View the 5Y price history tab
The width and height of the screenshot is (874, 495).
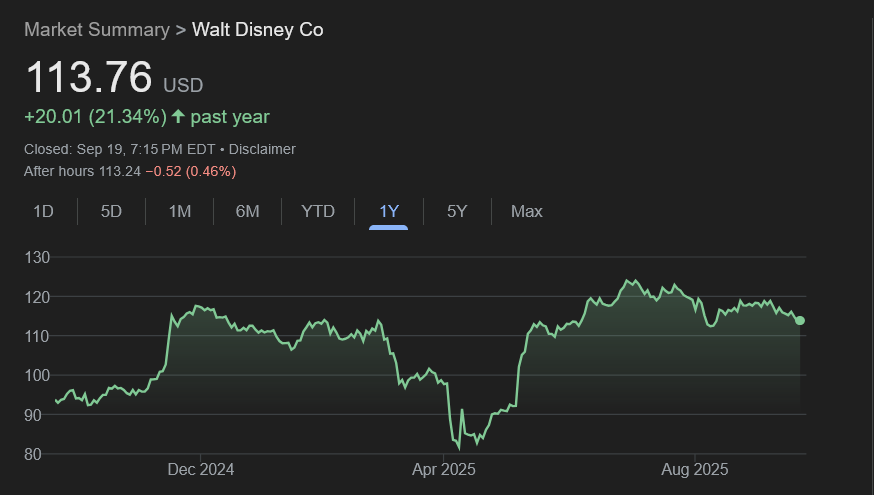click(x=457, y=211)
